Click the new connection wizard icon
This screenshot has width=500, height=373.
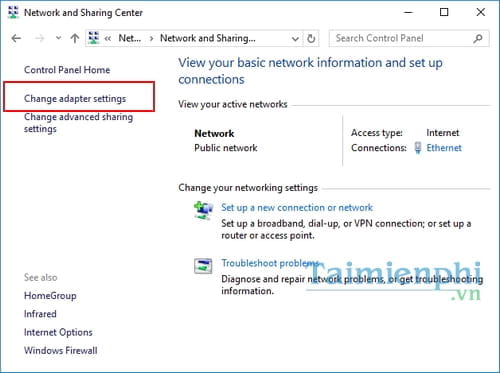pyautogui.click(x=203, y=210)
